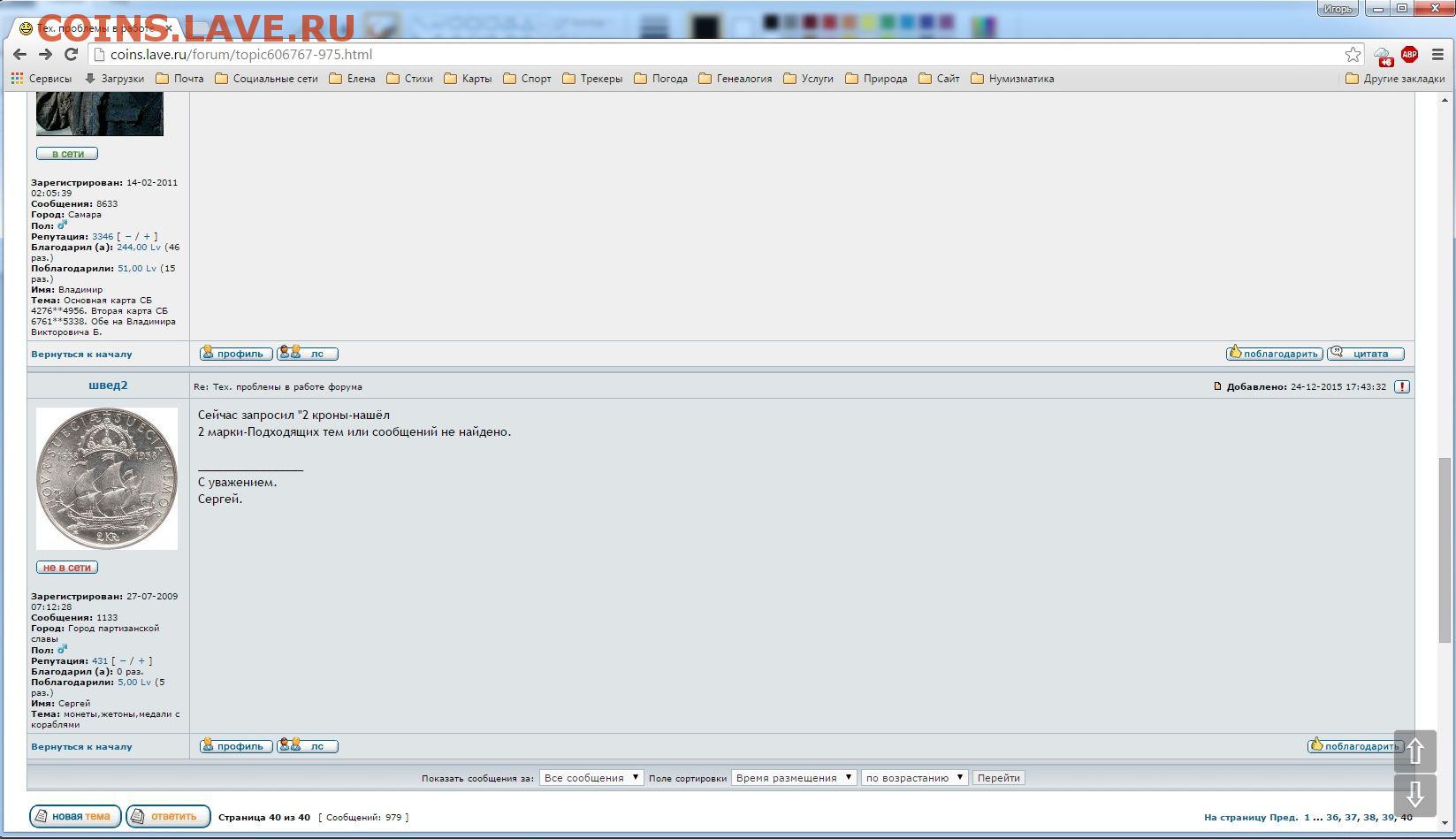Go to previous page via Пред.
Viewport: 1456px width, 839px height.
point(1284,818)
